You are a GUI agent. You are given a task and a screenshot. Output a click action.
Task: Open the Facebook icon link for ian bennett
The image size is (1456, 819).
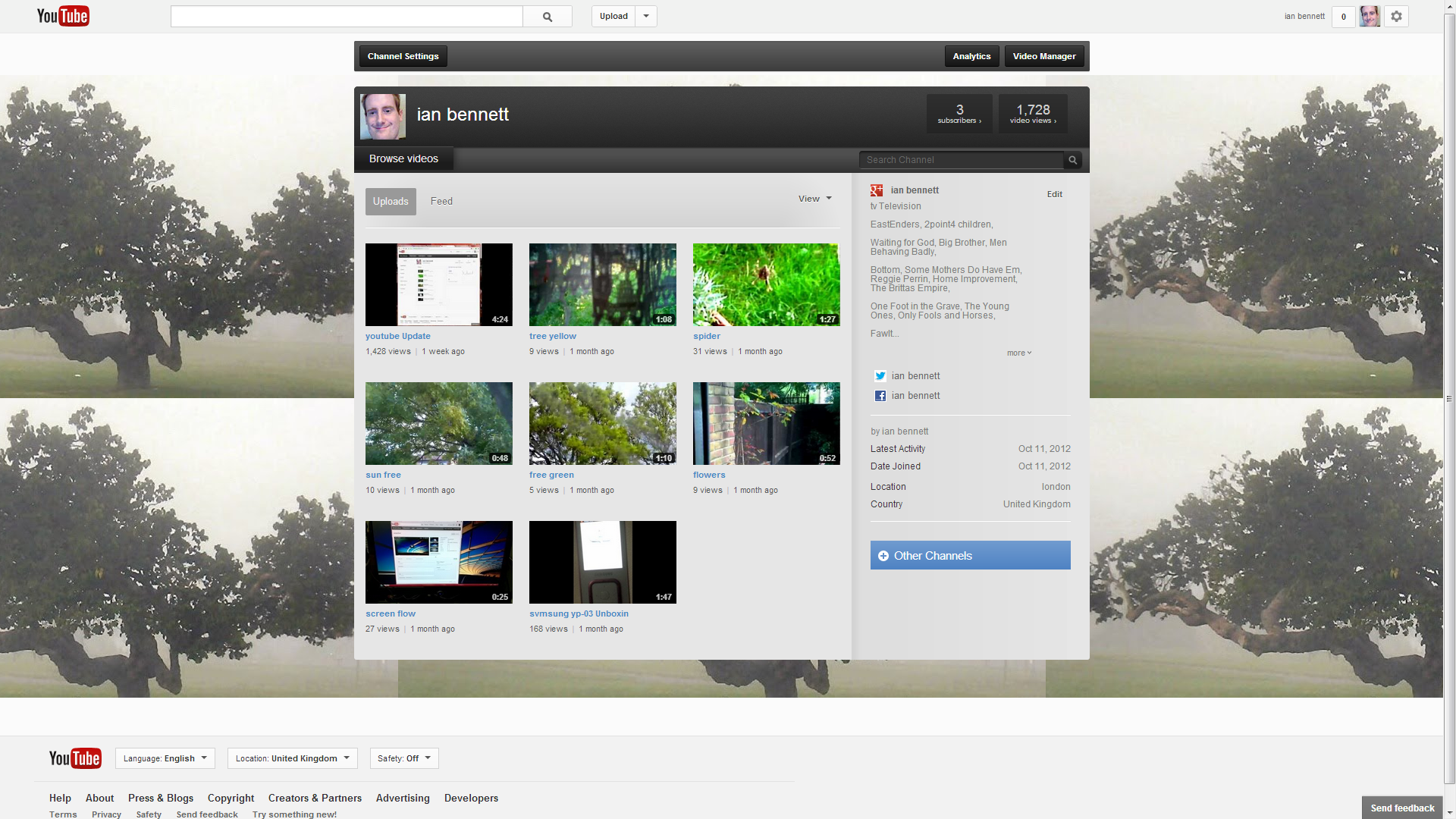click(x=880, y=396)
